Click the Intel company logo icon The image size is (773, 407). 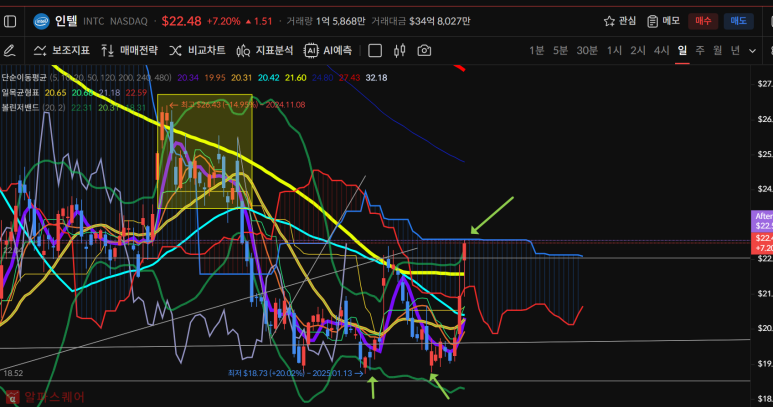(41, 21)
